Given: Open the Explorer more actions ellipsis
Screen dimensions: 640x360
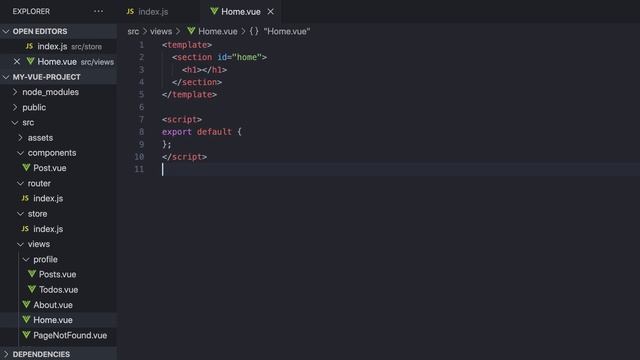Looking at the screenshot, I should pos(98,11).
